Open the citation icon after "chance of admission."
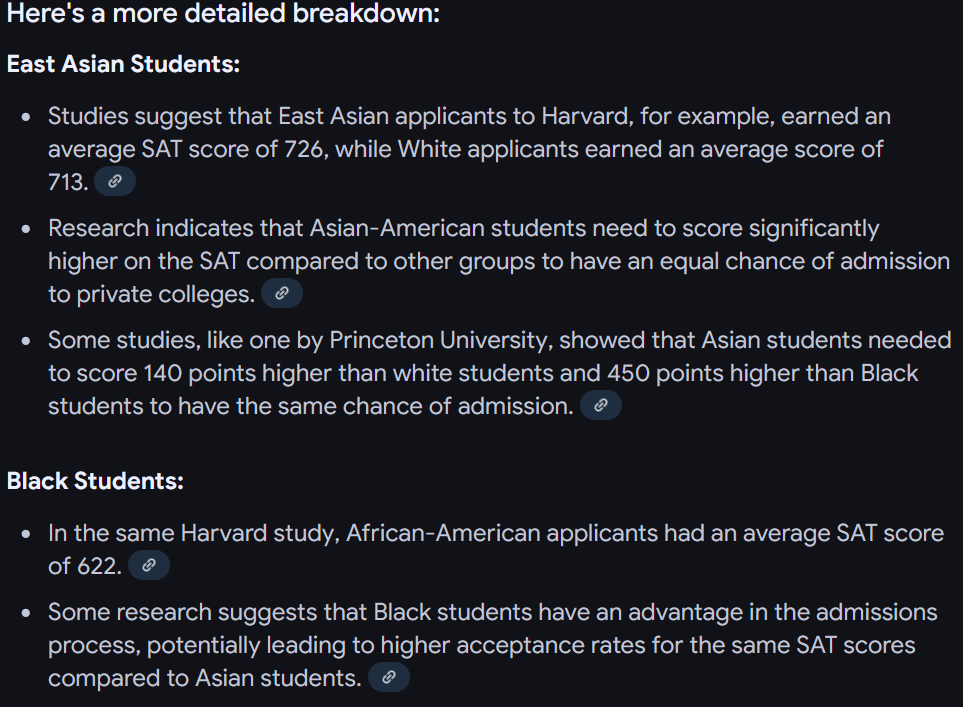 (x=601, y=405)
